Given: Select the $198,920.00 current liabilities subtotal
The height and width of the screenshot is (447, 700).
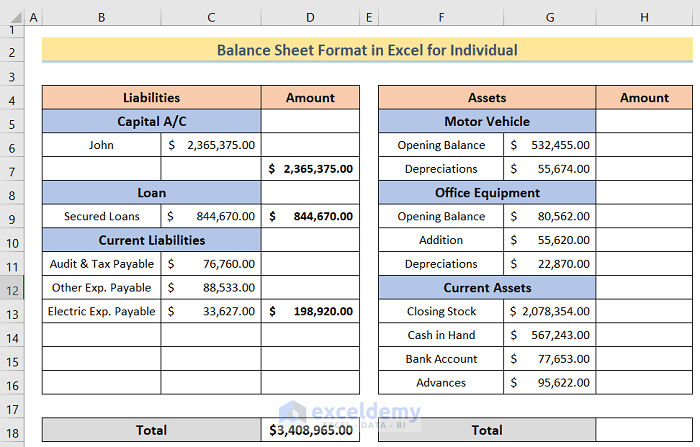Looking at the screenshot, I should coord(310,312).
